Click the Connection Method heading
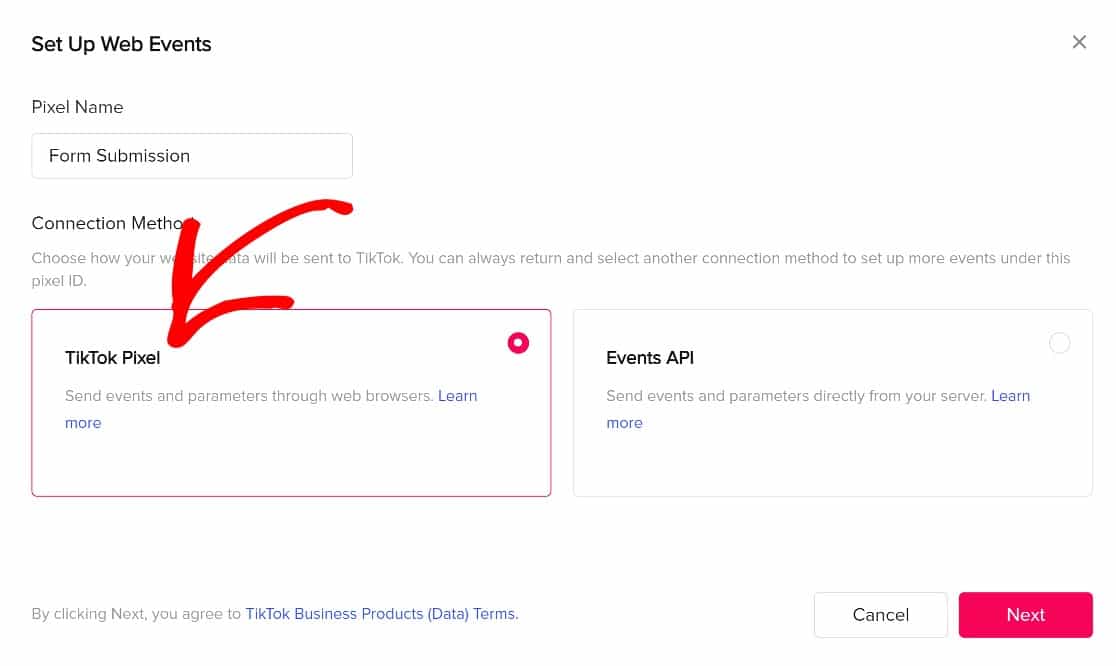Screen dimensions: 1116x666 coord(112,223)
